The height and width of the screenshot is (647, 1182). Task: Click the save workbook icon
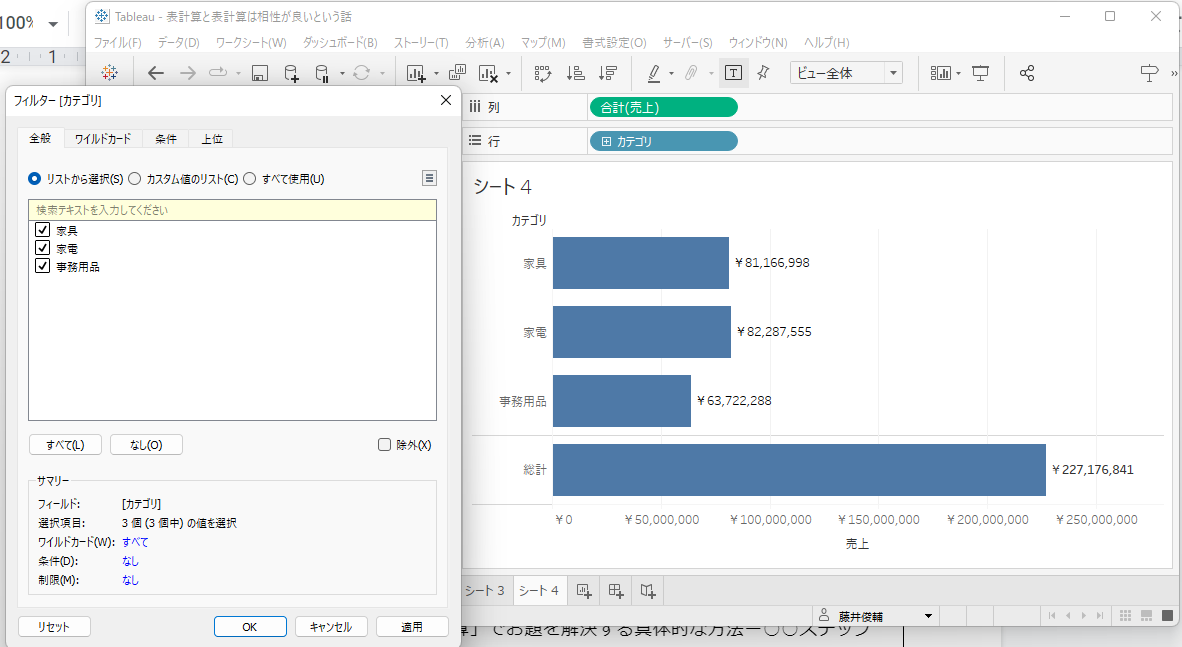(260, 73)
